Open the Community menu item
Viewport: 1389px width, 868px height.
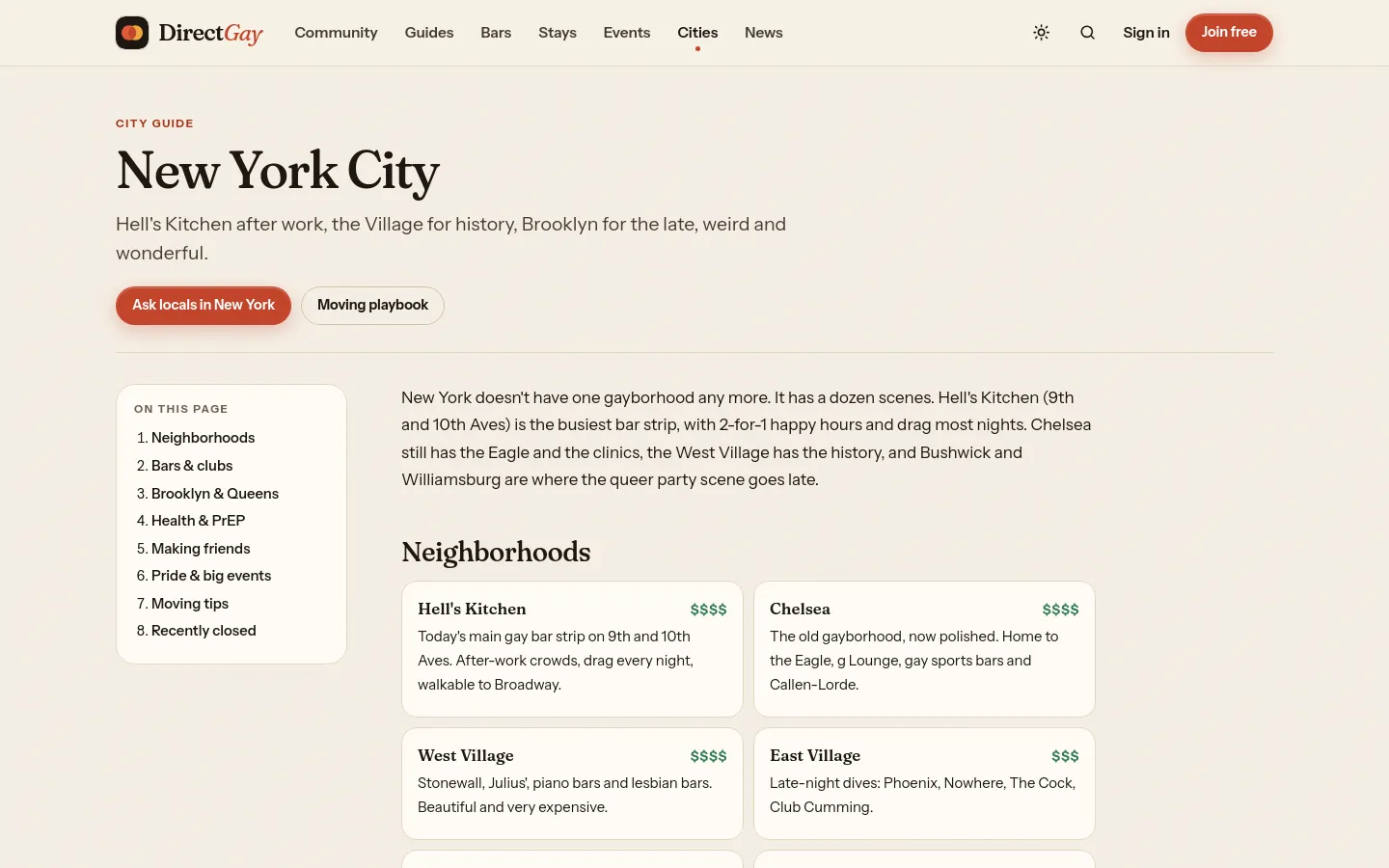336,33
